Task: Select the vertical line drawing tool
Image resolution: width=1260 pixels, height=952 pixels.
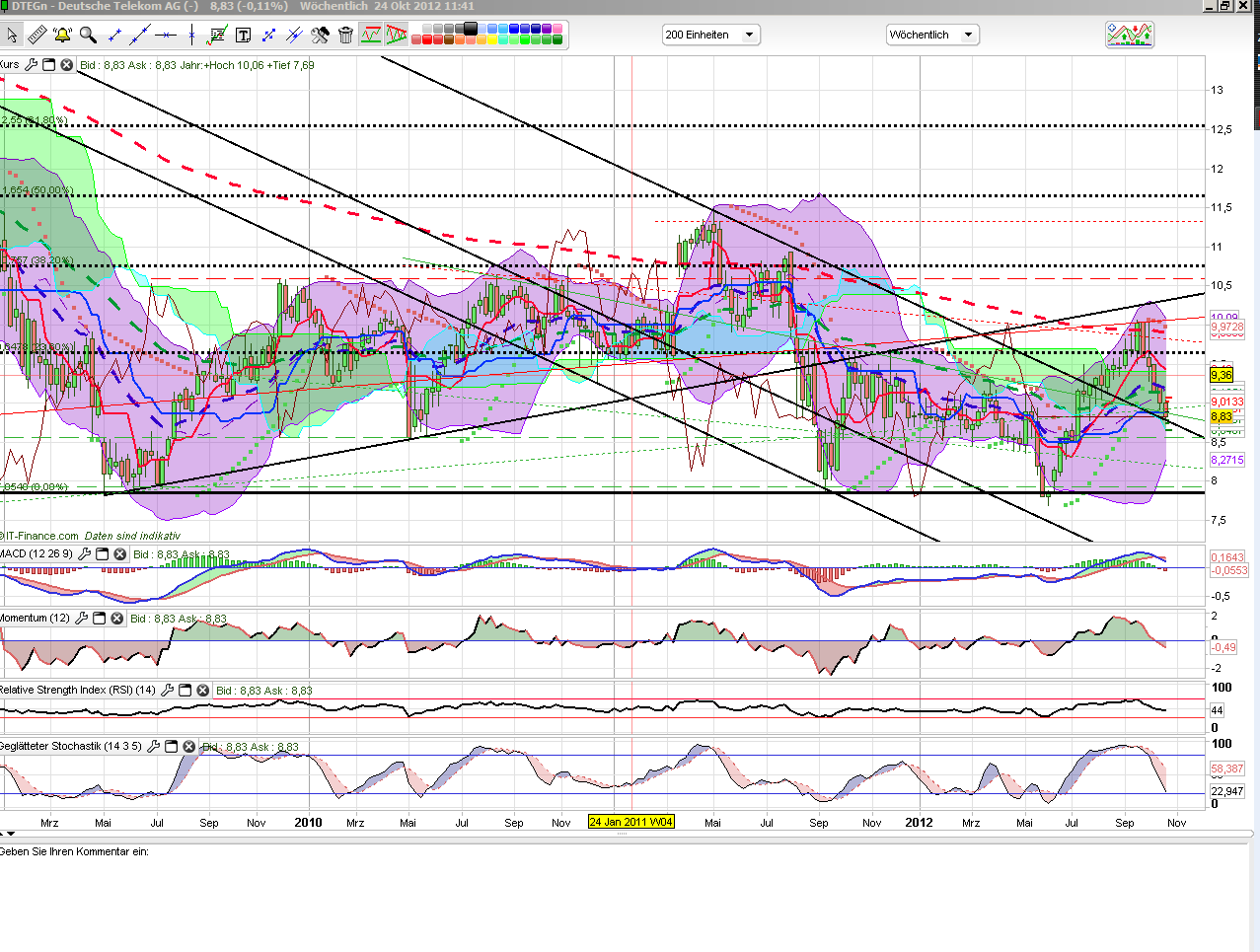Action: tap(191, 36)
